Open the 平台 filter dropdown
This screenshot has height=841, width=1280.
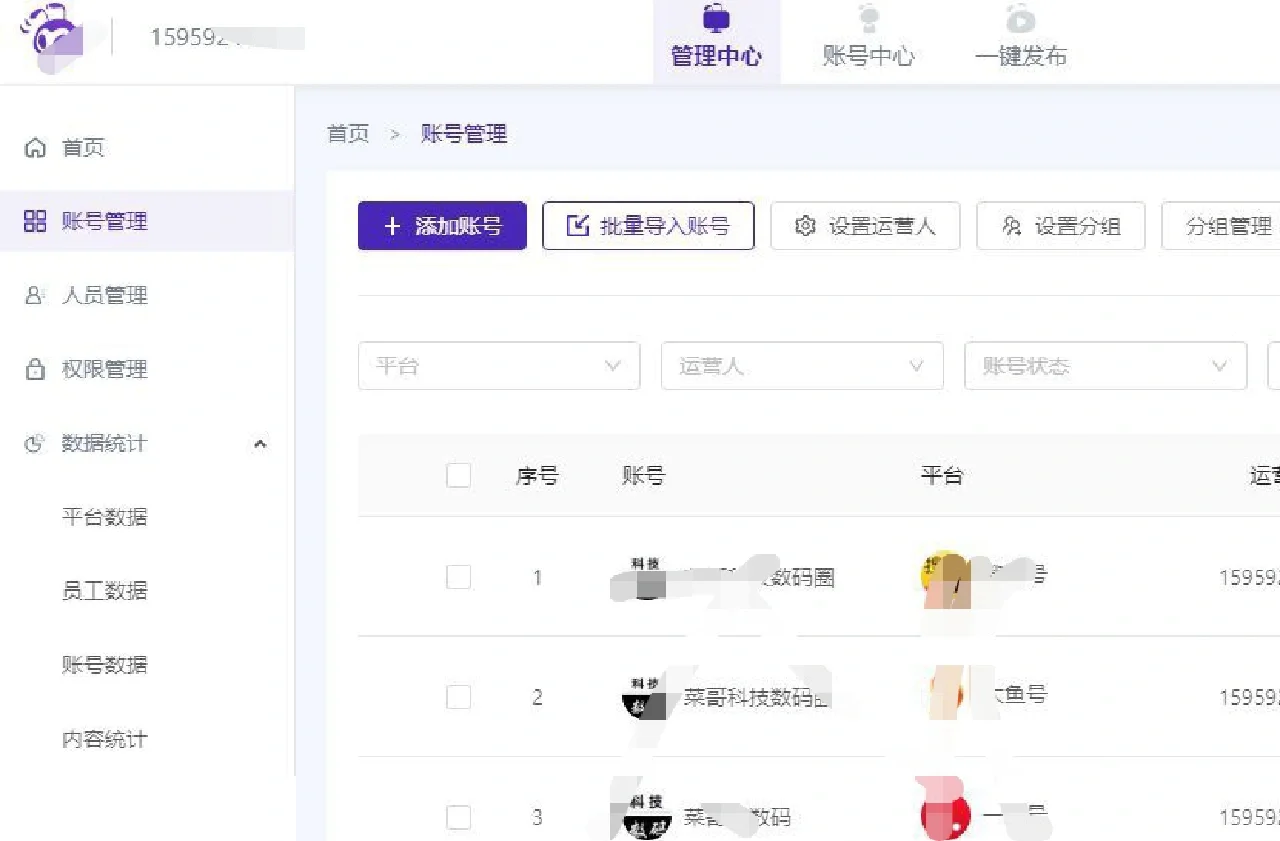[x=498, y=366]
